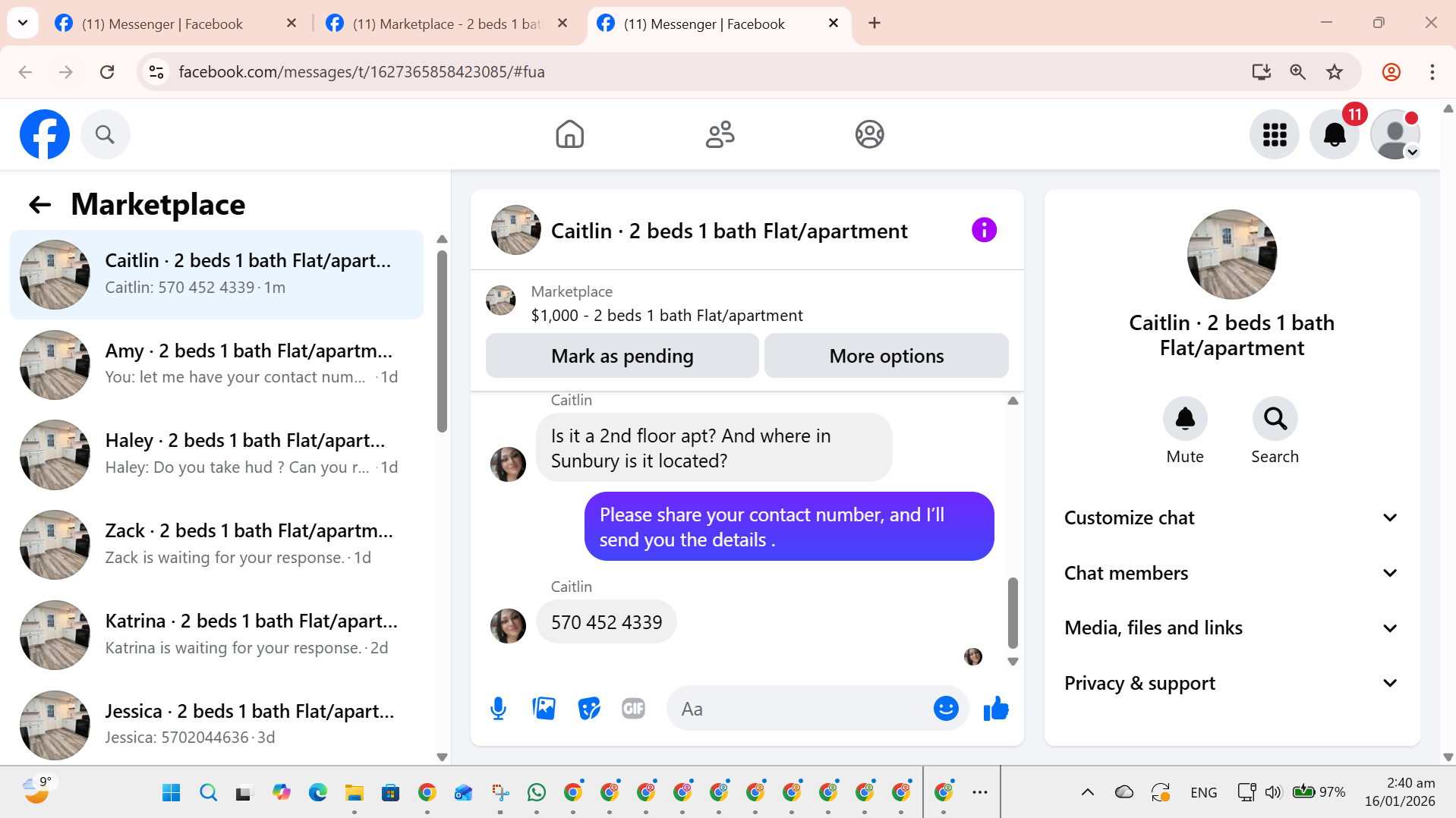Viewport: 1456px width, 818px height.
Task: Go back from Marketplace chats list
Action: point(39,204)
